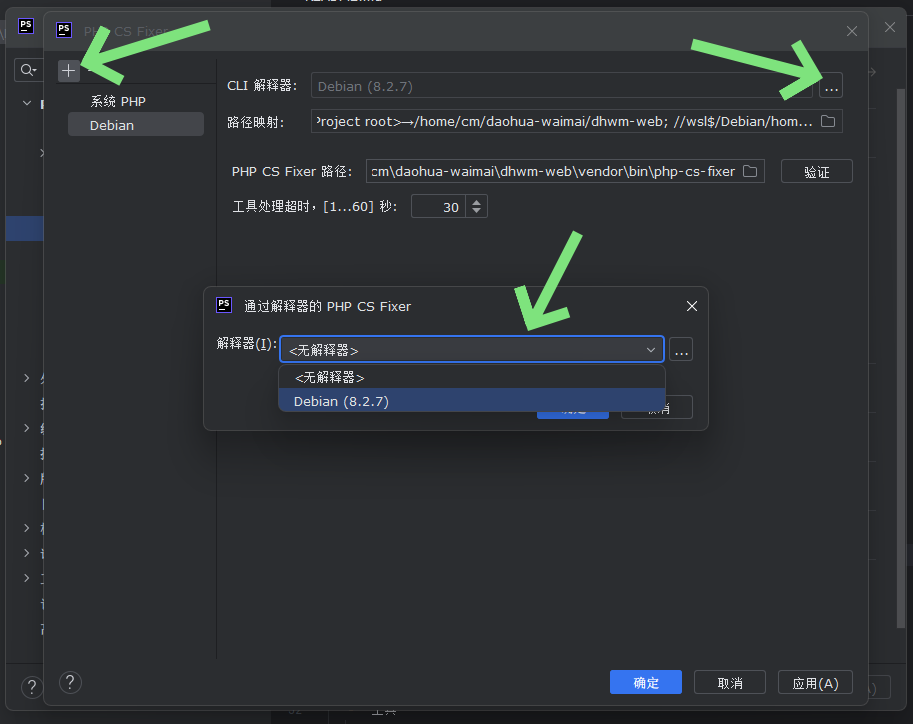Open help with the question mark icon in dialog
This screenshot has width=913, height=724.
pyautogui.click(x=70, y=682)
